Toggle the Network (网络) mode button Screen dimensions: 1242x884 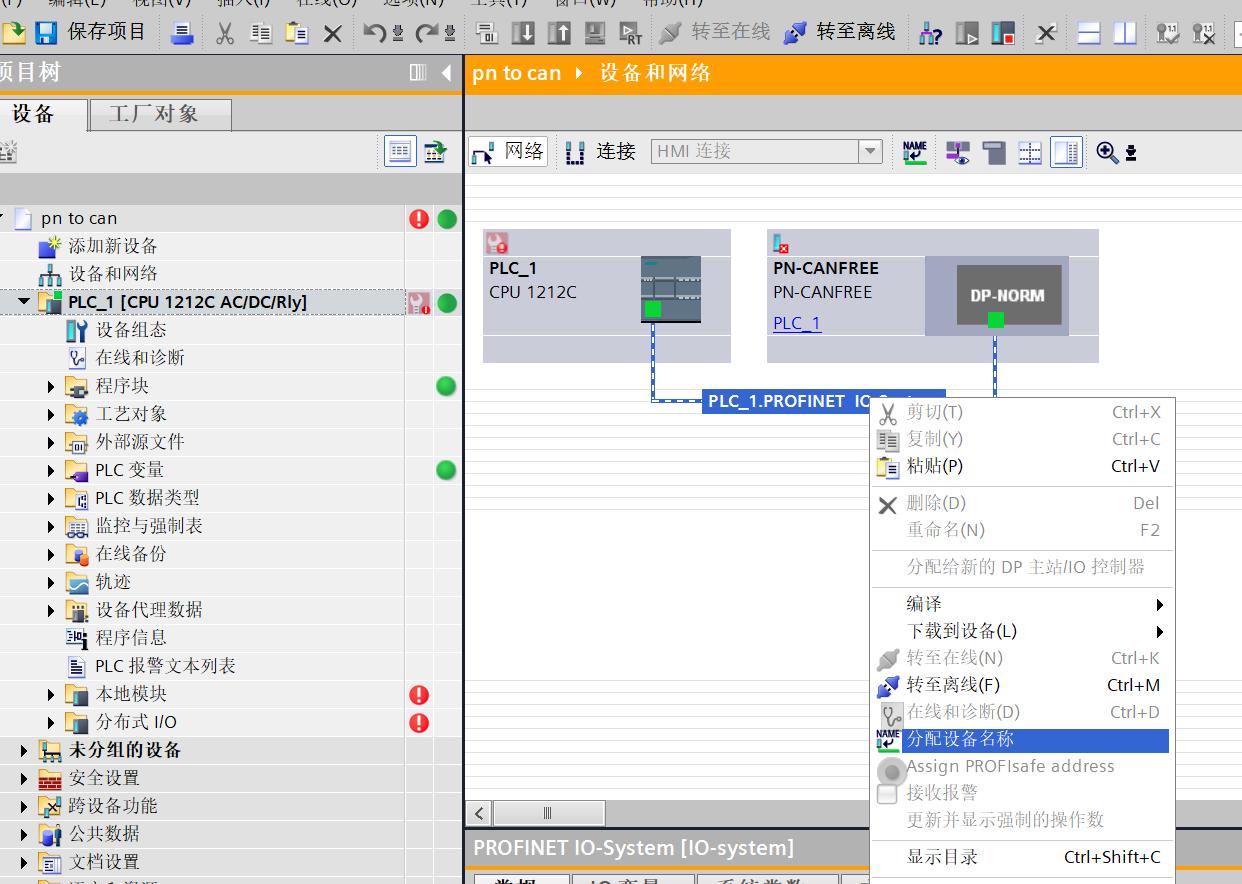pyautogui.click(x=508, y=152)
